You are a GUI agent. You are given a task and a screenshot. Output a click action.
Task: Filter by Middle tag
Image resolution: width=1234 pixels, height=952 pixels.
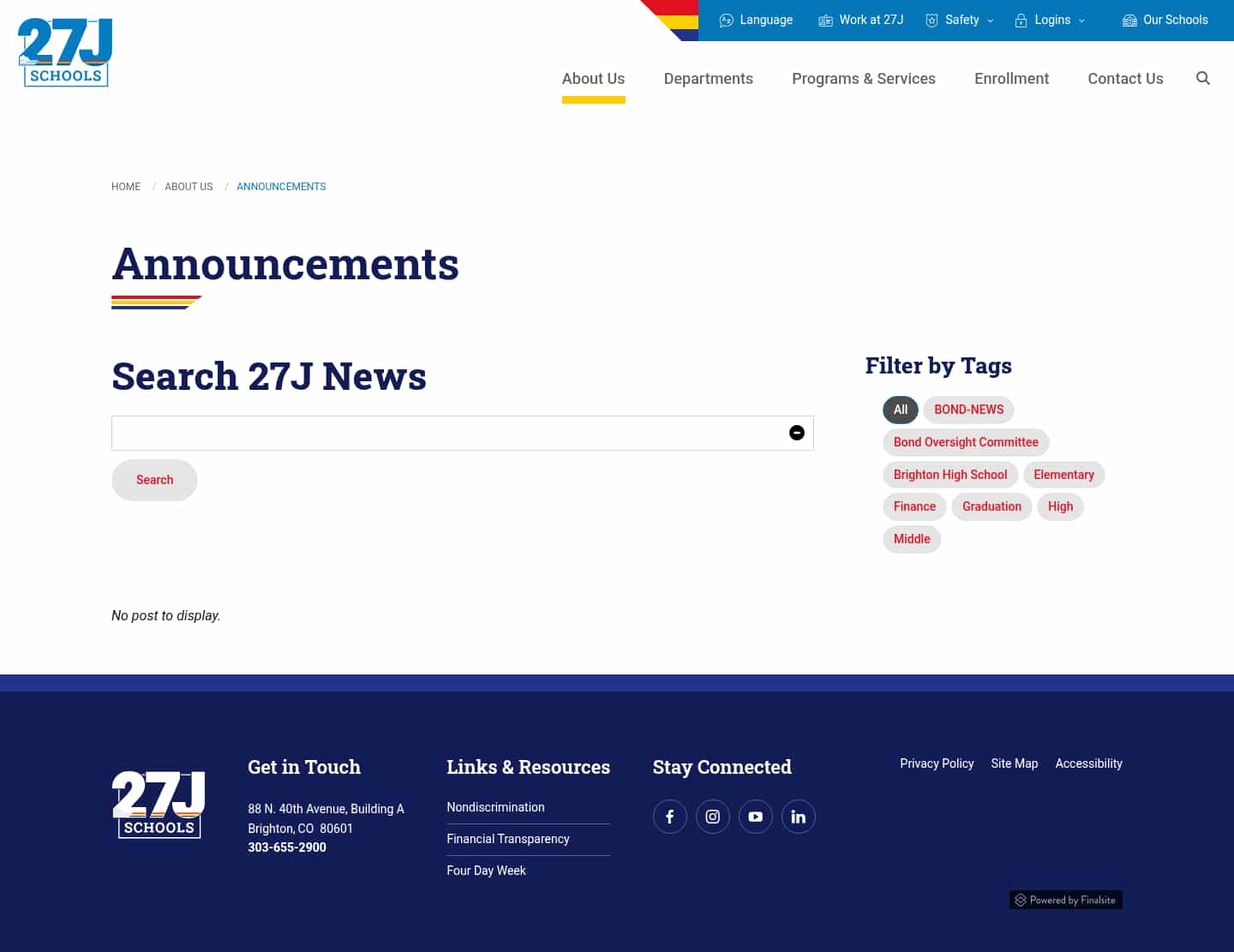(x=912, y=539)
